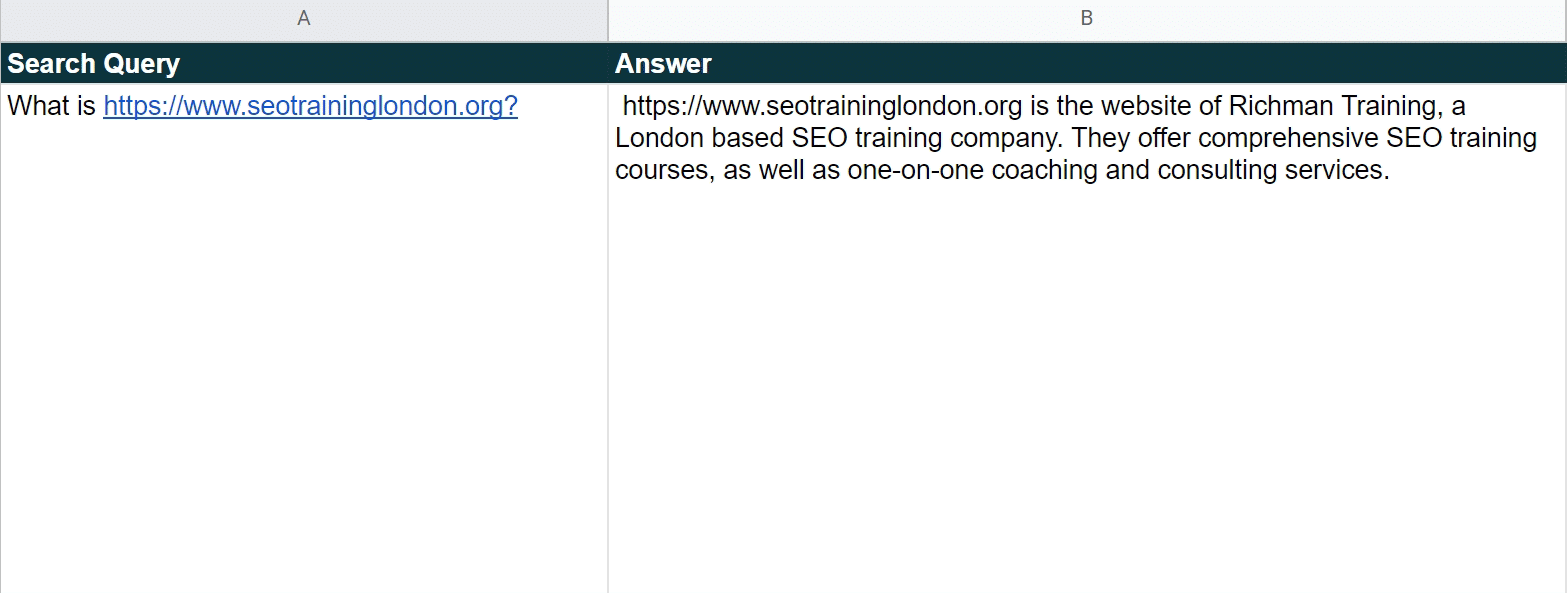Click empty white space below the answer paragraph

pyautogui.click(x=1087, y=380)
